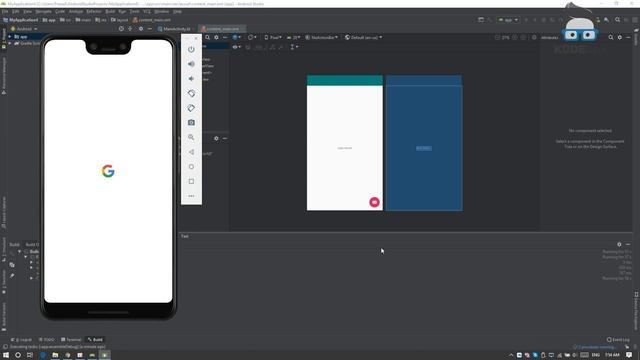
Task: Open File Explorer from taskbar
Action: click(x=55, y=355)
